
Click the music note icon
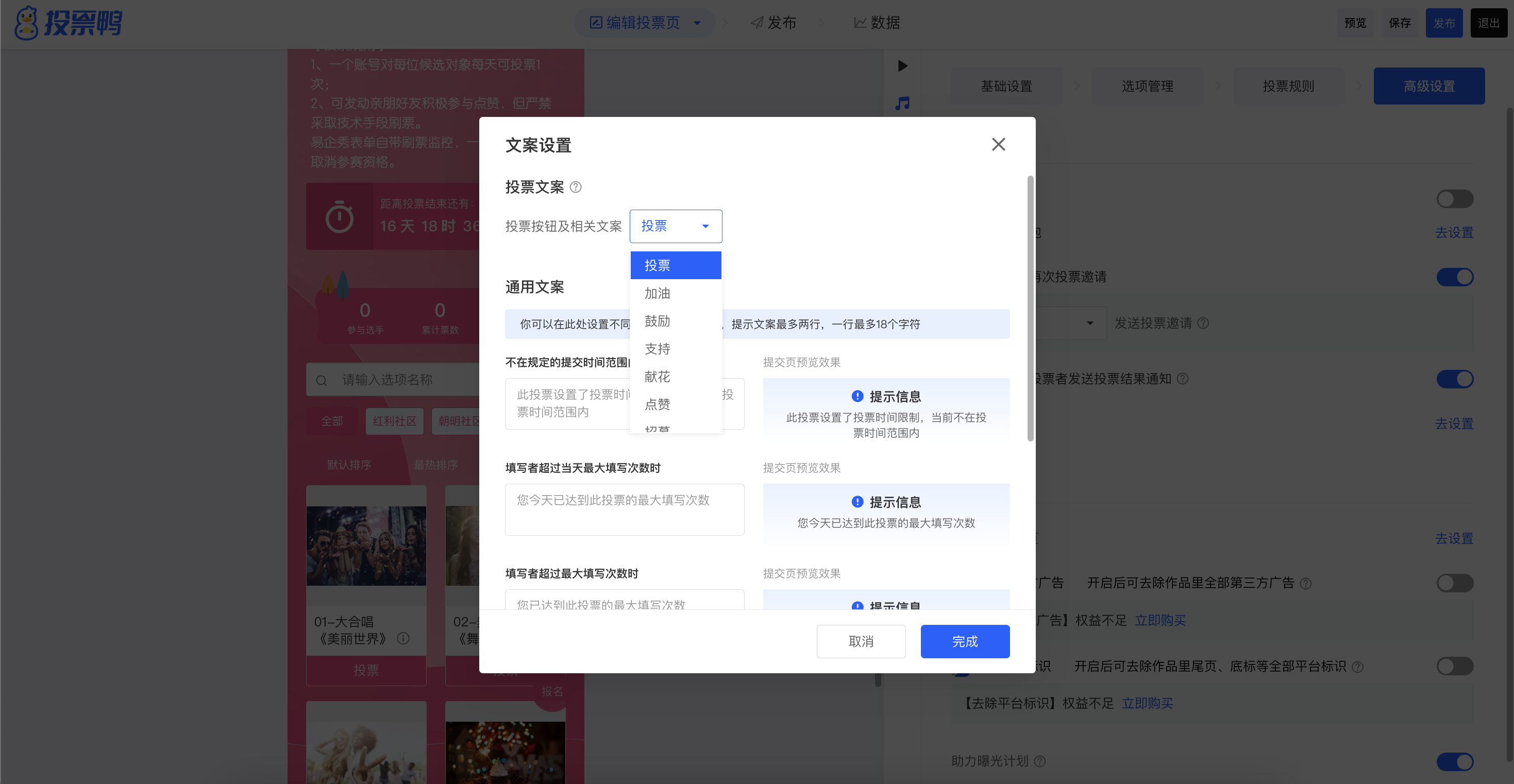click(902, 104)
